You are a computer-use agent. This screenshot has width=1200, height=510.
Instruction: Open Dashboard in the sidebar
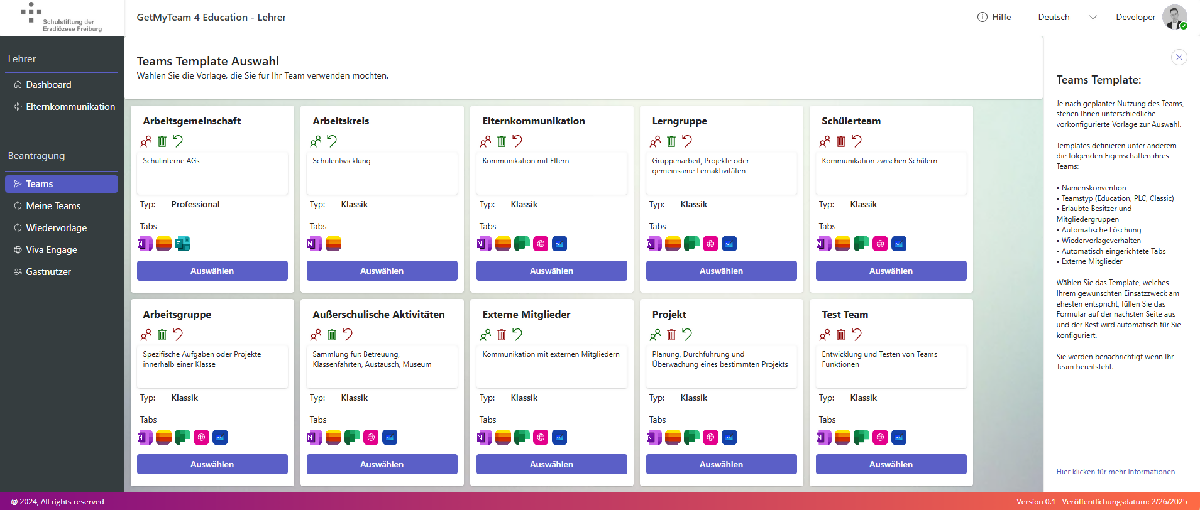tap(48, 85)
